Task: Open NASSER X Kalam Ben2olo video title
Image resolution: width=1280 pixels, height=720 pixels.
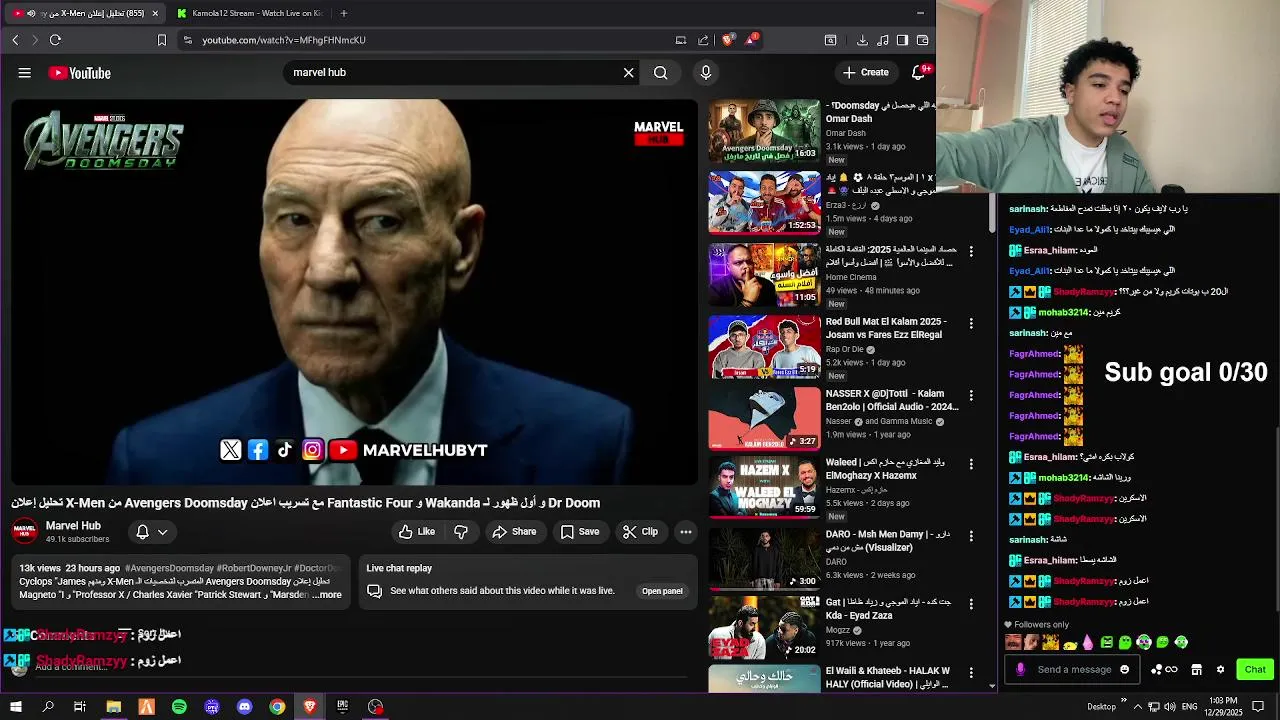Action: pyautogui.click(x=891, y=400)
